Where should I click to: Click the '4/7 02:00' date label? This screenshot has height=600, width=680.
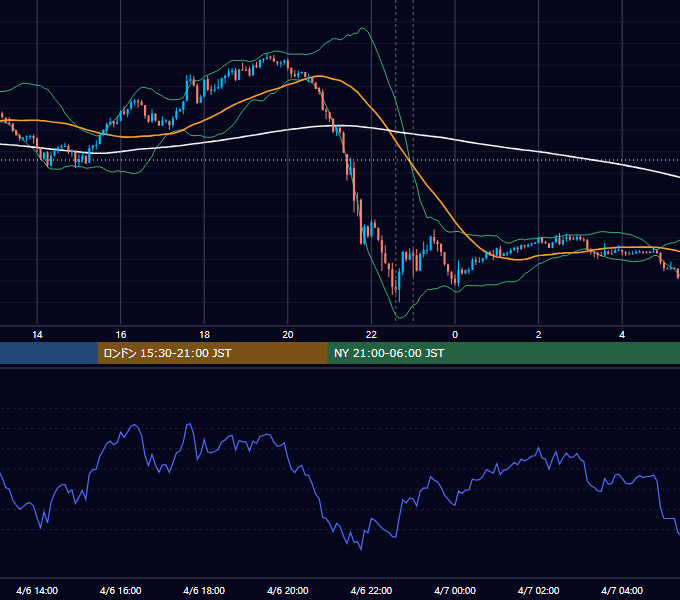539,591
